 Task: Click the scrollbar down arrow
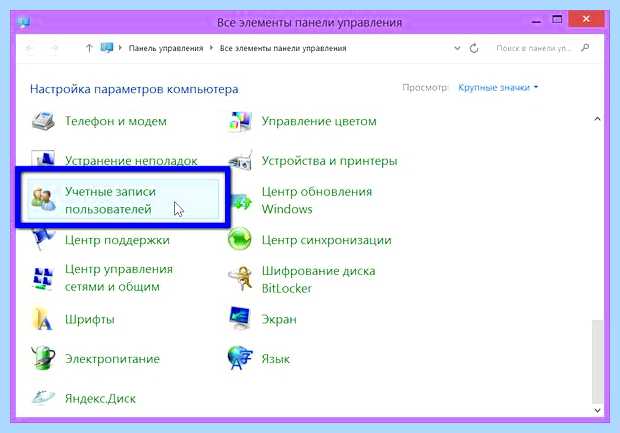[x=597, y=410]
